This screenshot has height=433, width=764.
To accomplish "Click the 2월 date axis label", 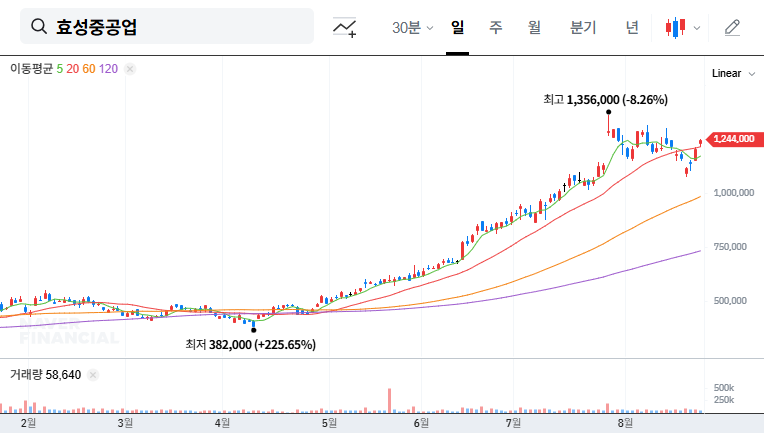I will (28, 423).
